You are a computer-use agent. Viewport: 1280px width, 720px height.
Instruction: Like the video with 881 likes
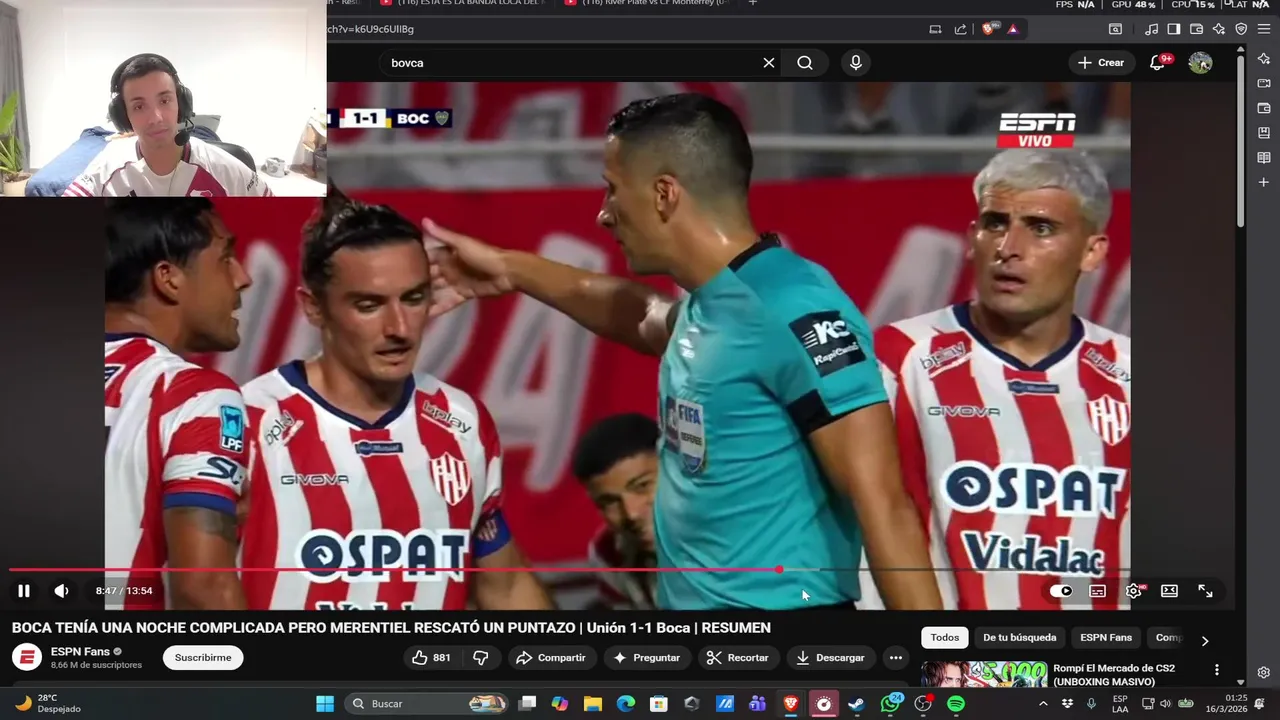tap(431, 658)
